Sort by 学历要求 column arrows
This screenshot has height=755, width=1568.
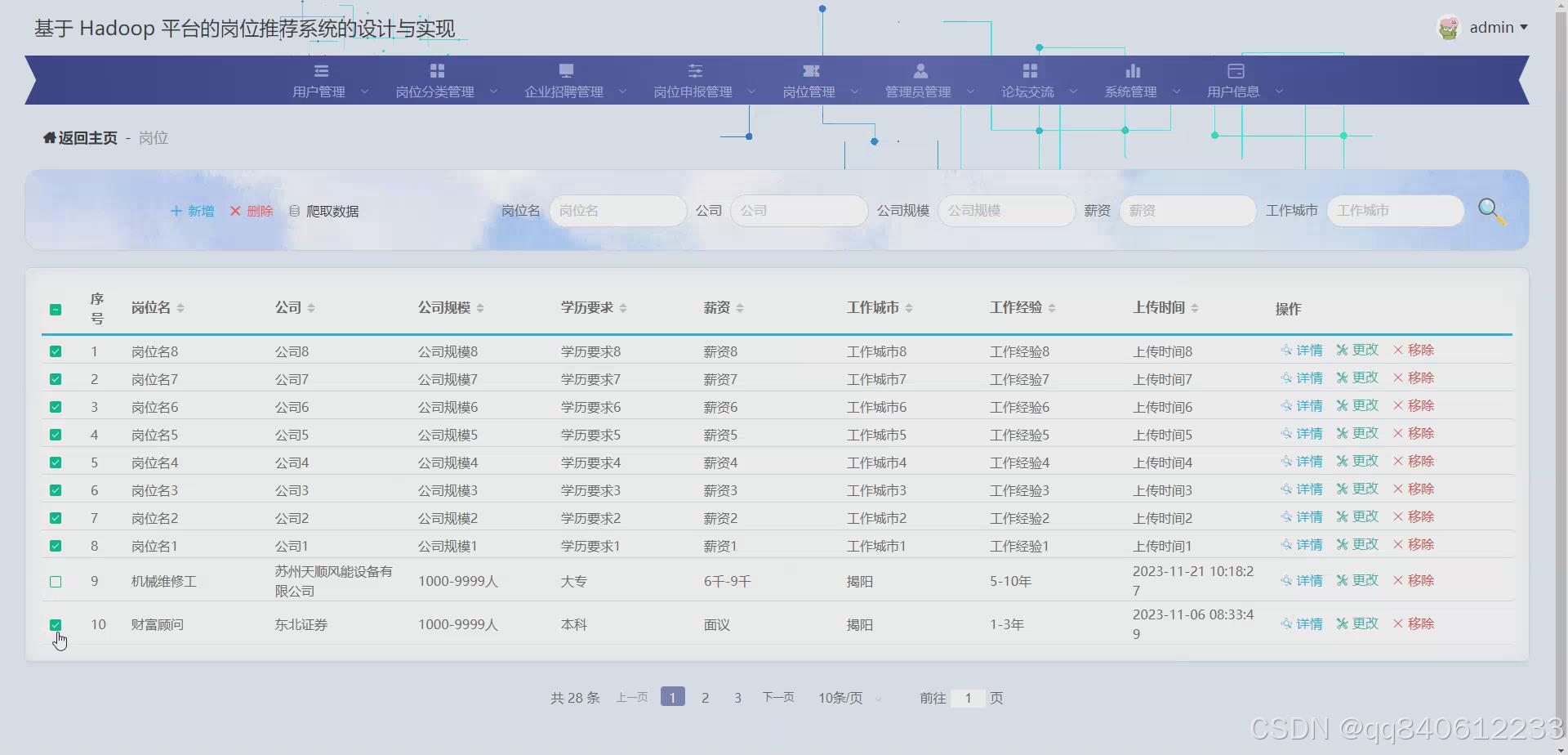pyautogui.click(x=623, y=308)
